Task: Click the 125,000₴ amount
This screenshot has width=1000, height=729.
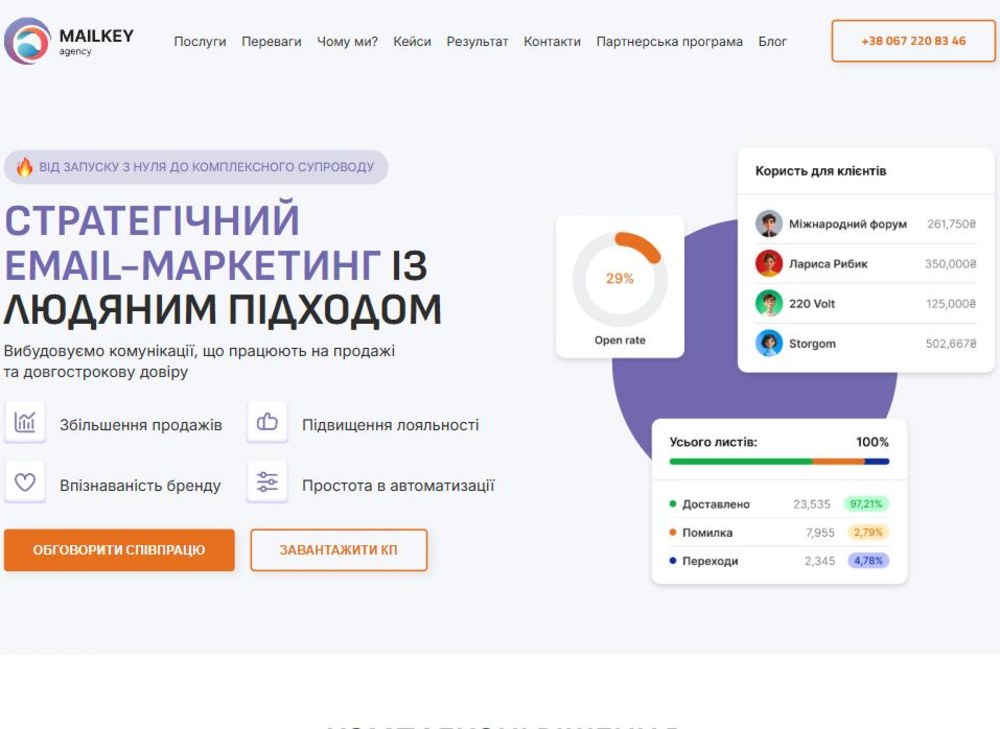Action: 951,304
